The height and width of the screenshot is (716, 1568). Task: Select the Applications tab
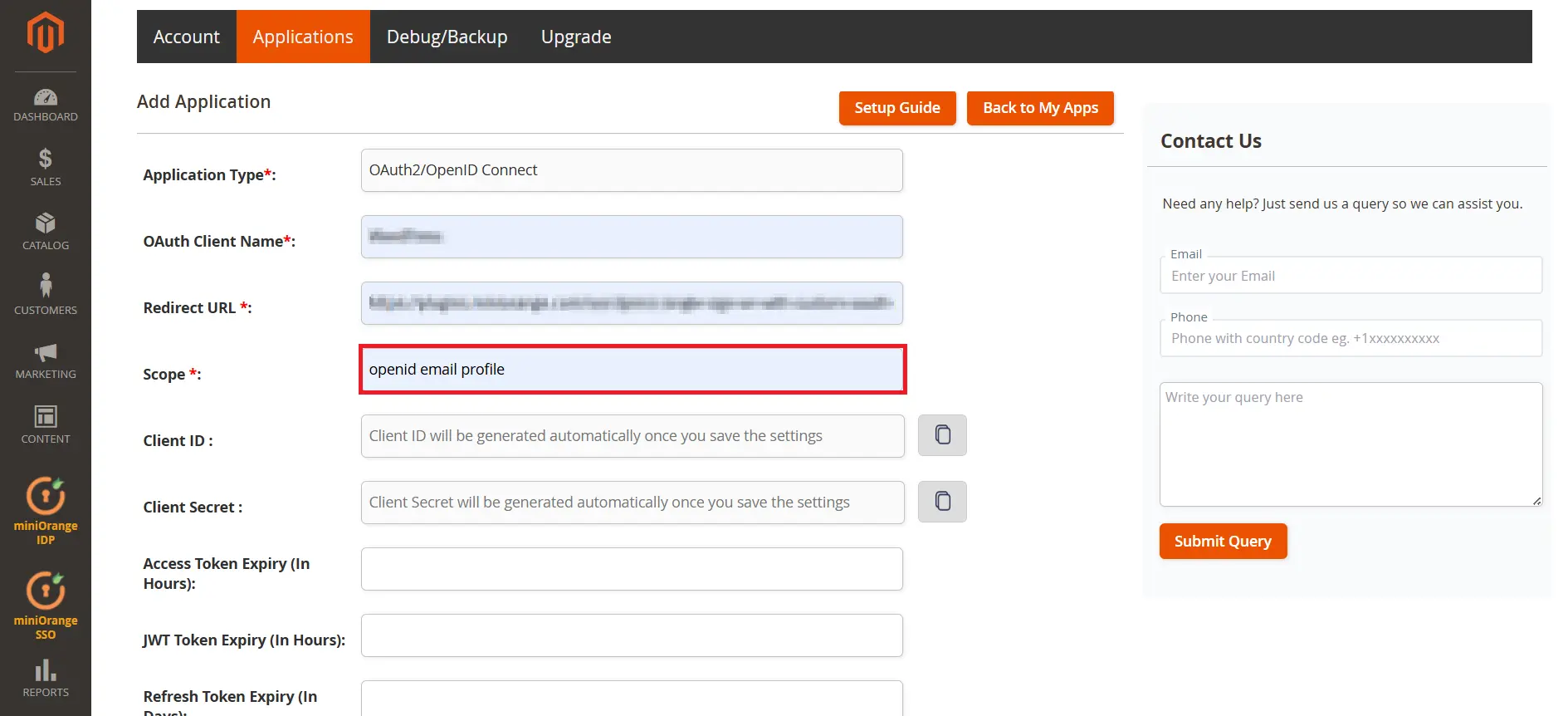303,37
